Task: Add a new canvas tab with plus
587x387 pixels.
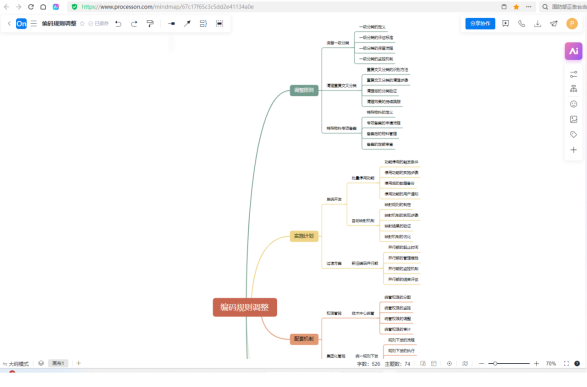Action: [x=79, y=363]
